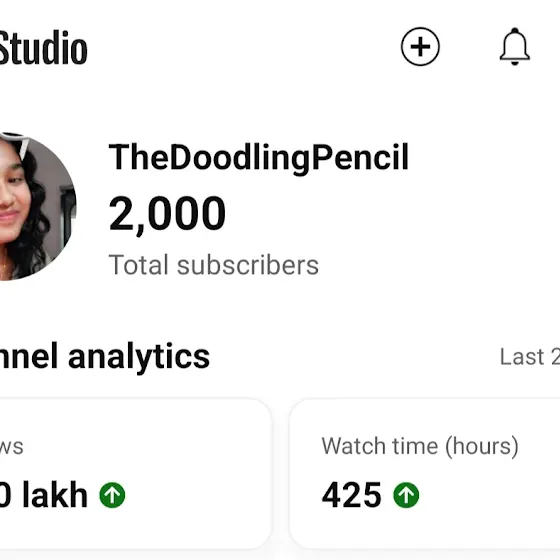Tap the Create plus icon
This screenshot has width=560, height=560.
[420, 46]
